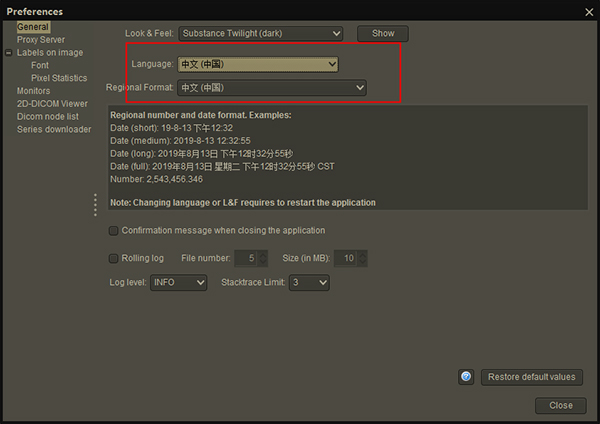Viewport: 600px width, 424px height.
Task: Click the File number spinner field
Action: [x=244, y=259]
